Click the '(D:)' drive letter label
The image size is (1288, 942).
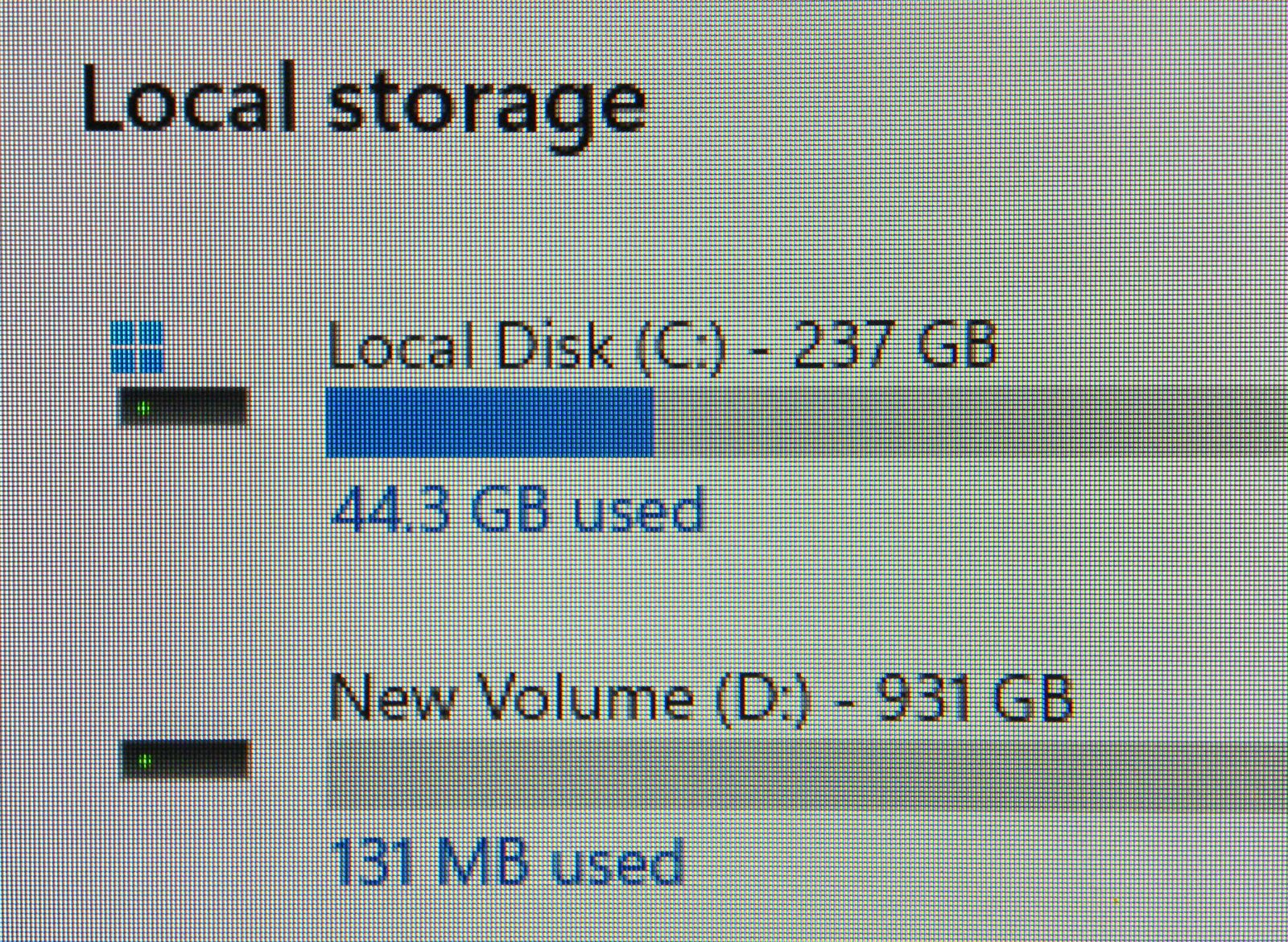point(762,699)
